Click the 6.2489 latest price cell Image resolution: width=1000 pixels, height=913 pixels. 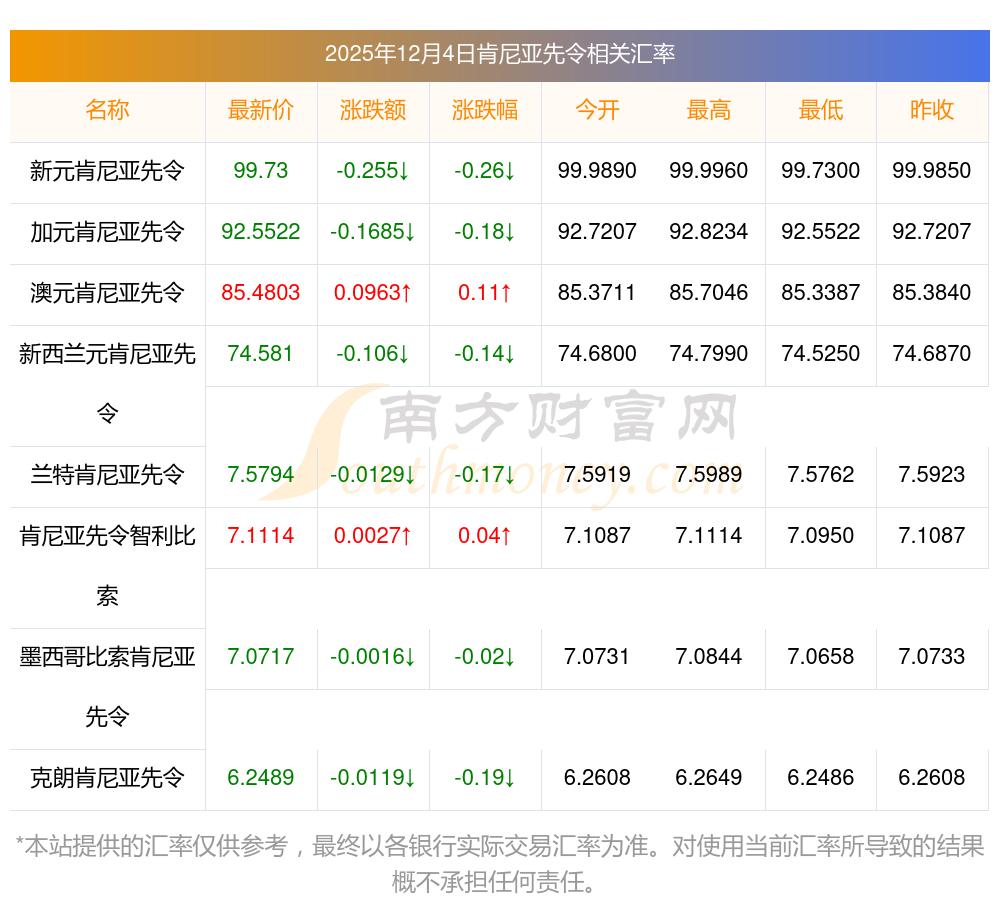261,778
